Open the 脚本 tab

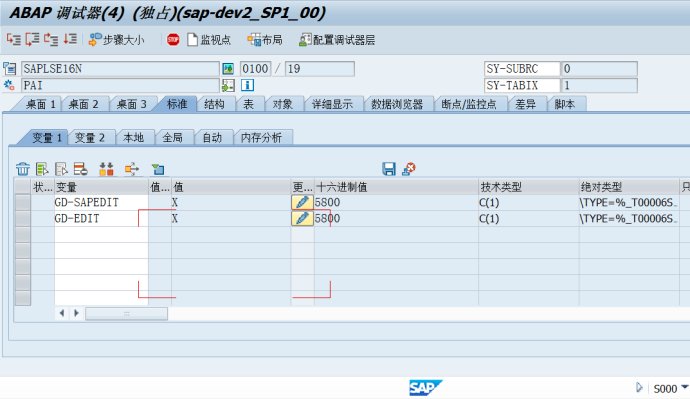click(565, 104)
